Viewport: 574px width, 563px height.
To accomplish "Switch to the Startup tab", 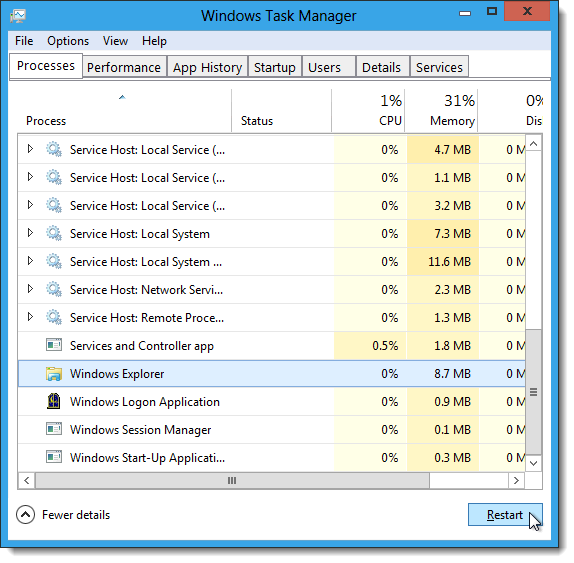I will click(x=275, y=67).
